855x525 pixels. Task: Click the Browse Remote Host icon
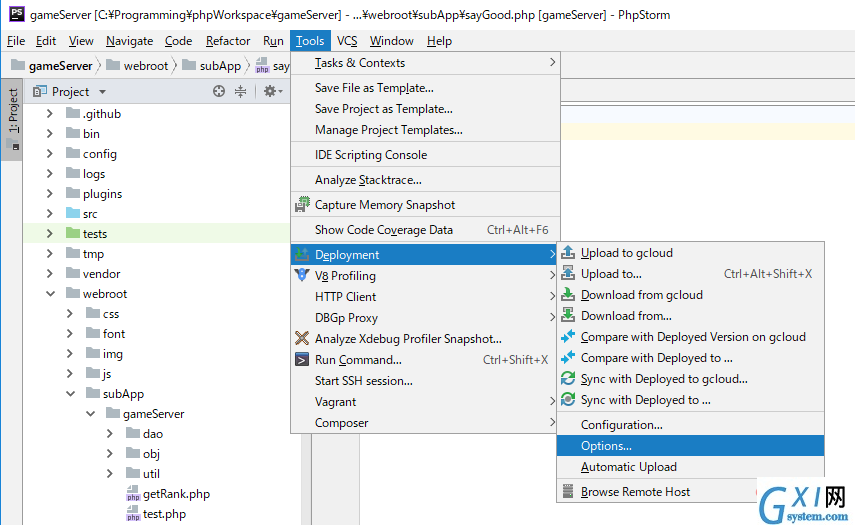click(568, 491)
